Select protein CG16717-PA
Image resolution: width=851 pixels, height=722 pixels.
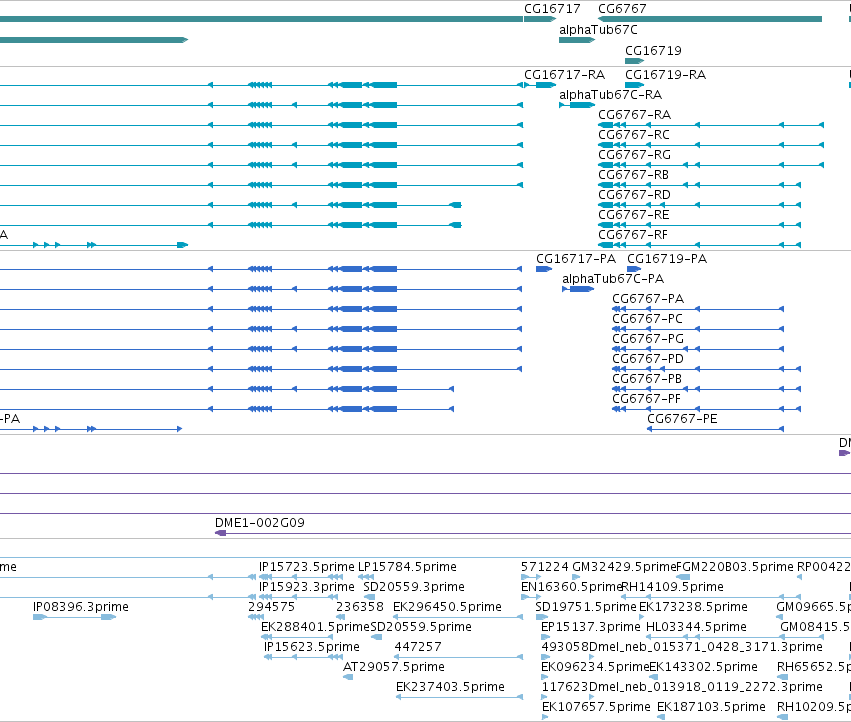coord(576,259)
